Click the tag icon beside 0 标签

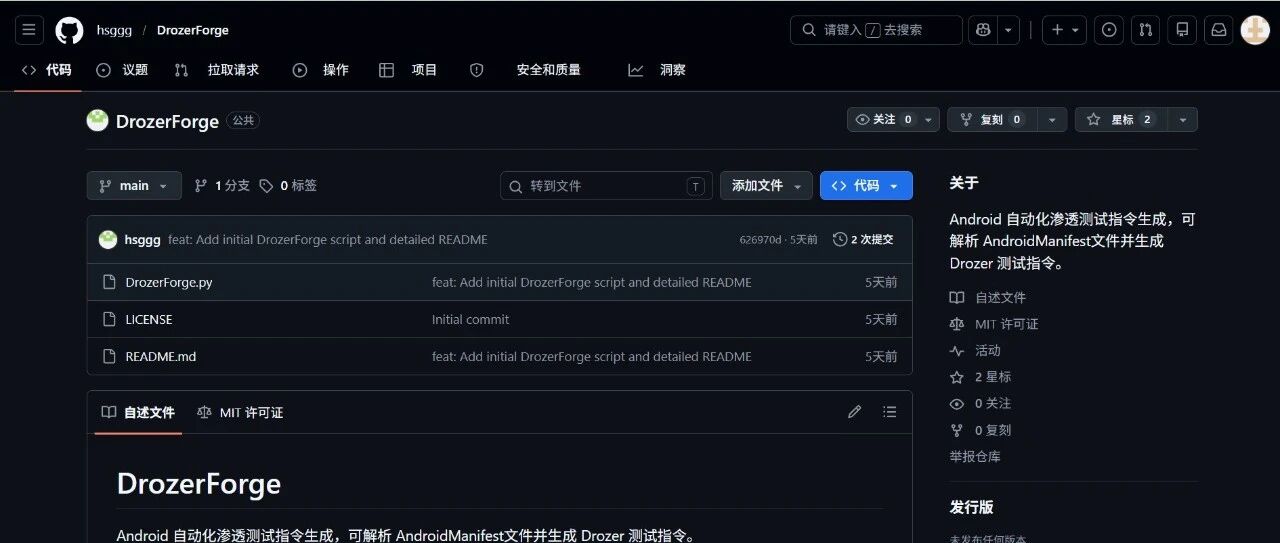[266, 186]
